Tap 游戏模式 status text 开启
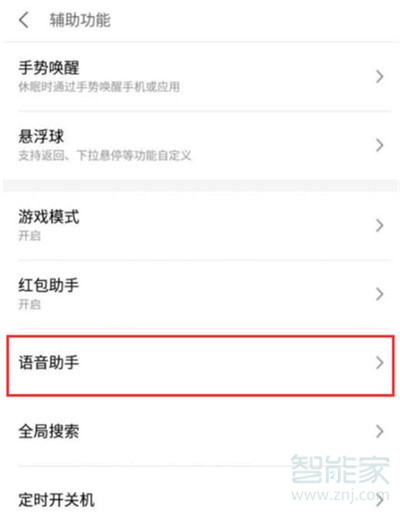This screenshot has height=514, width=400. [x=29, y=236]
